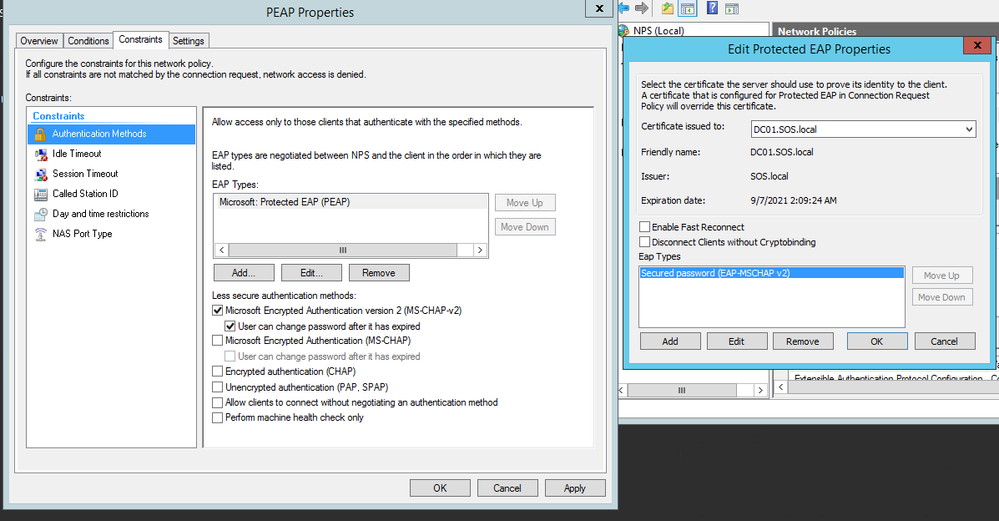
Task: Select Day and time restrictions constraint
Action: tap(100, 213)
